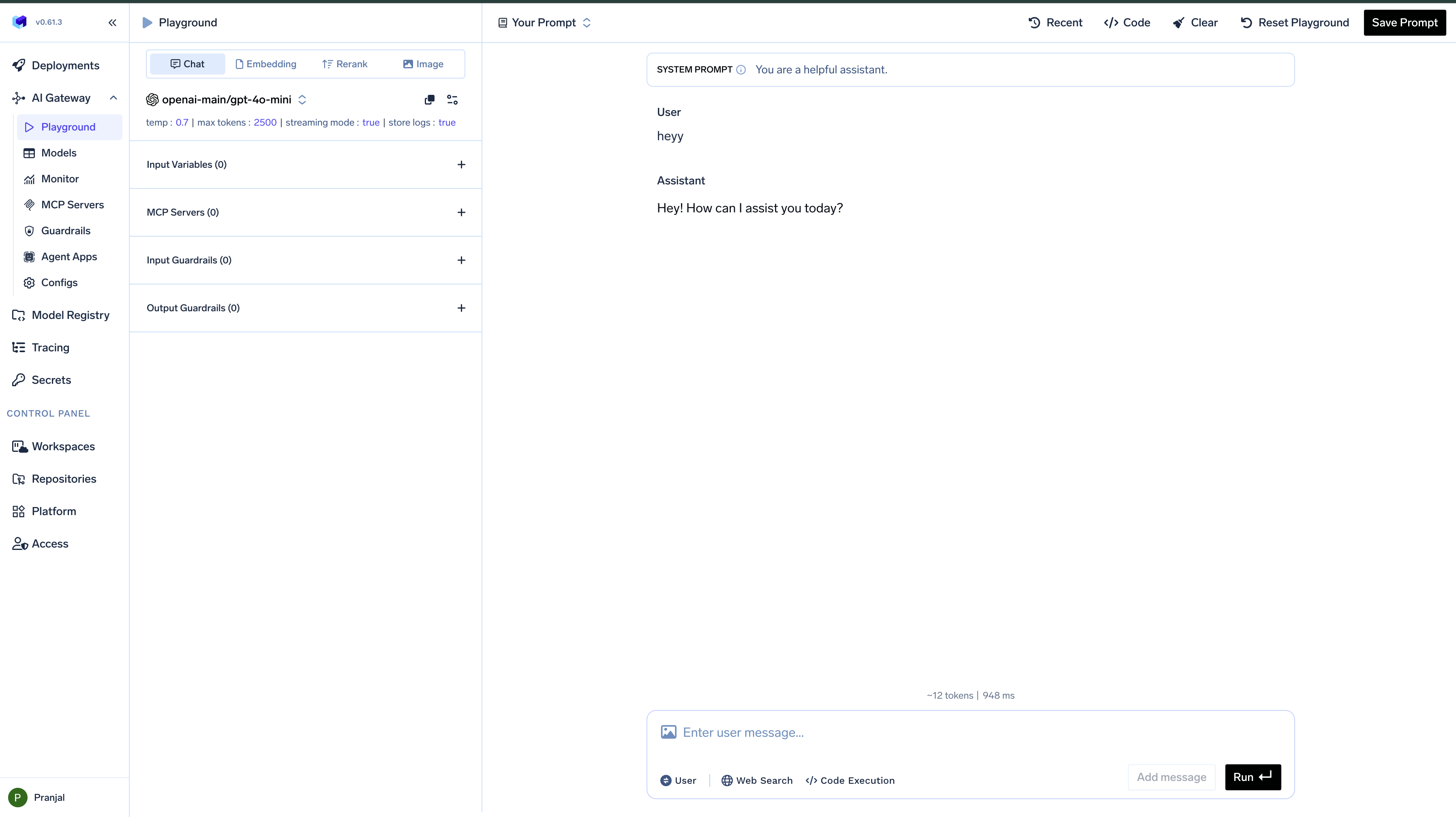The height and width of the screenshot is (817, 1456).
Task: Add an MCP Server with plus
Action: point(461,212)
